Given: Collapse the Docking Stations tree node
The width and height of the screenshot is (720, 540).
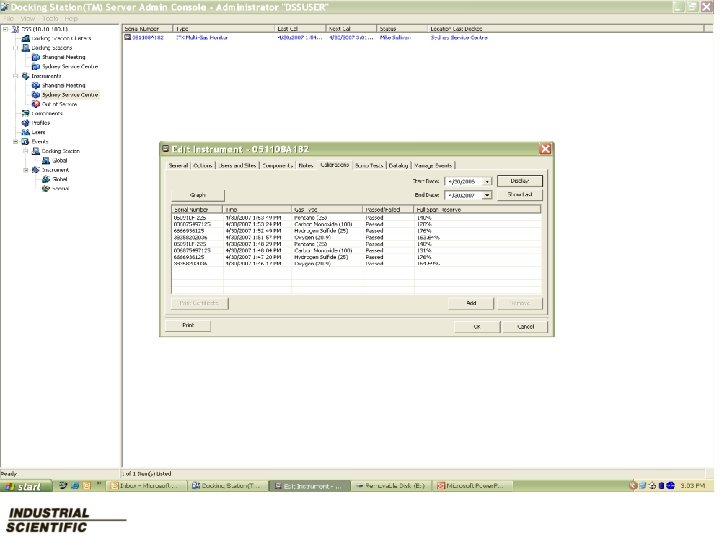Looking at the screenshot, I should (x=16, y=48).
